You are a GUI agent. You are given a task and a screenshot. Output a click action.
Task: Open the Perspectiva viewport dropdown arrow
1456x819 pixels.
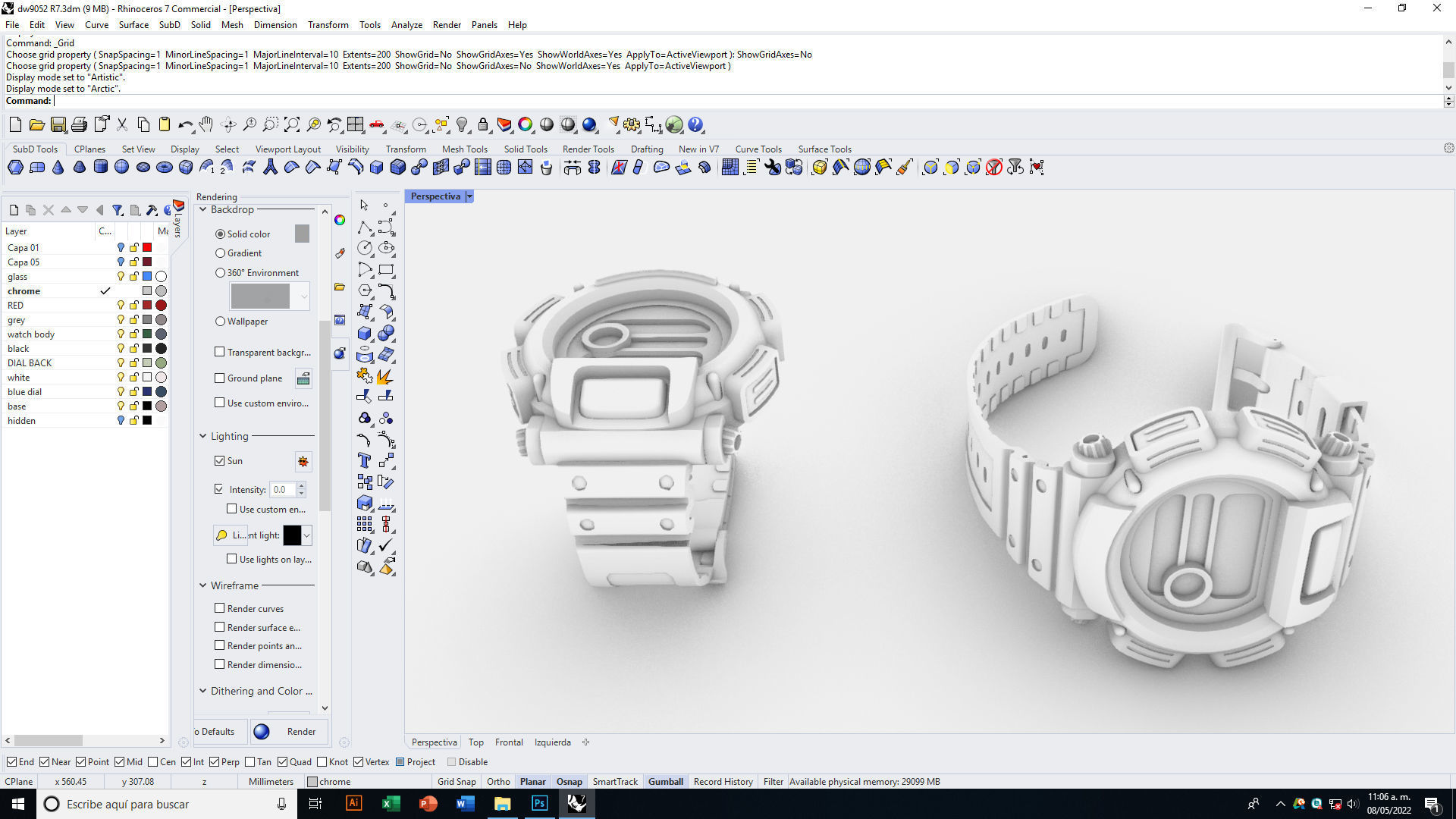[469, 196]
